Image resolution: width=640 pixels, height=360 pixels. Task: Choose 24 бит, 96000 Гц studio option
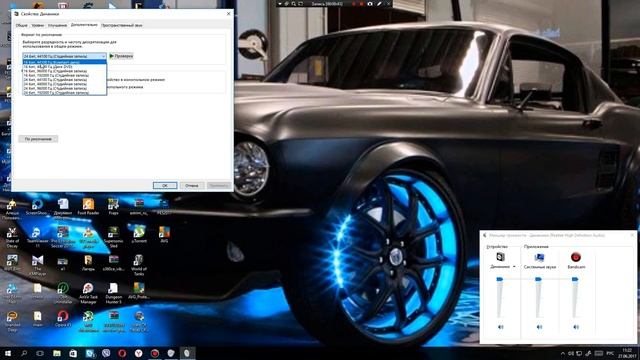[64, 89]
